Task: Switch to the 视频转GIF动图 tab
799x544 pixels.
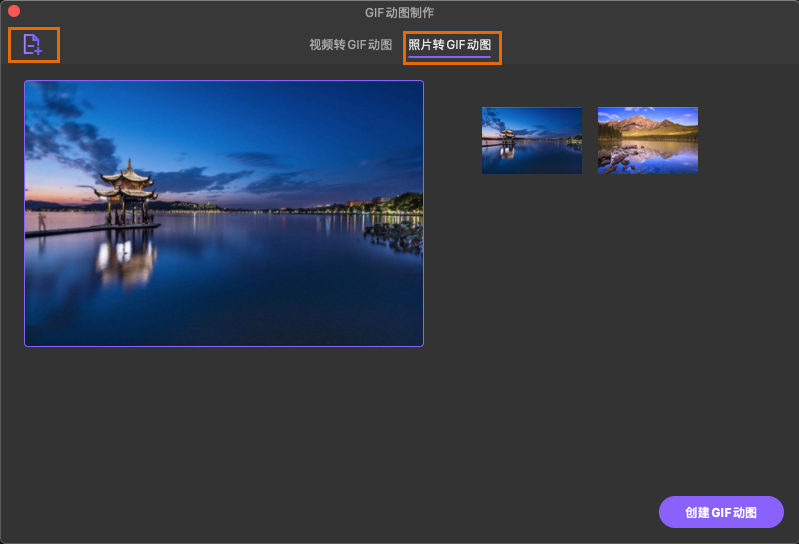Action: pos(350,46)
